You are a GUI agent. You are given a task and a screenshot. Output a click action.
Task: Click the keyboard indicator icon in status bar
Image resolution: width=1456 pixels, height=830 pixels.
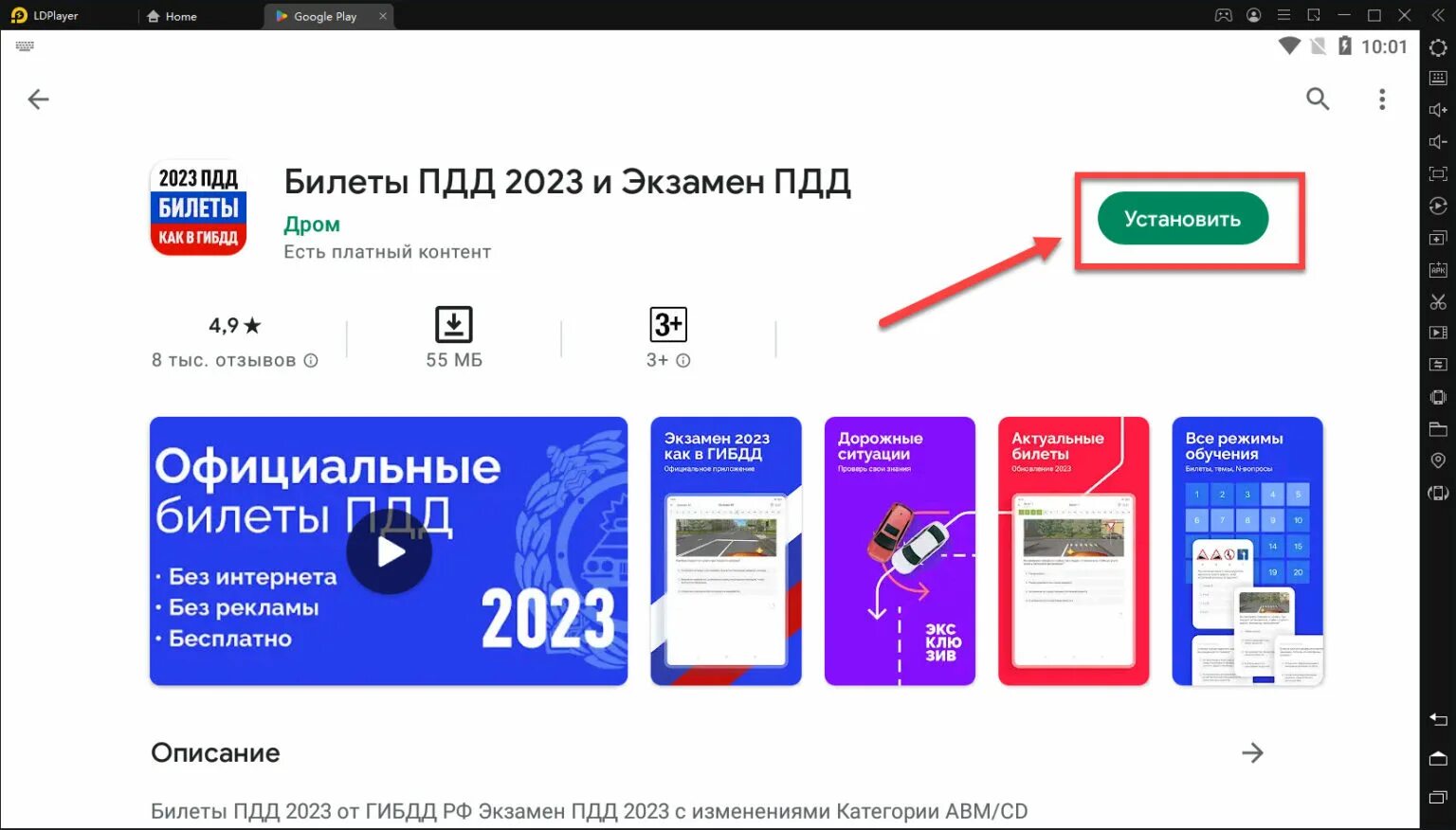(25, 45)
